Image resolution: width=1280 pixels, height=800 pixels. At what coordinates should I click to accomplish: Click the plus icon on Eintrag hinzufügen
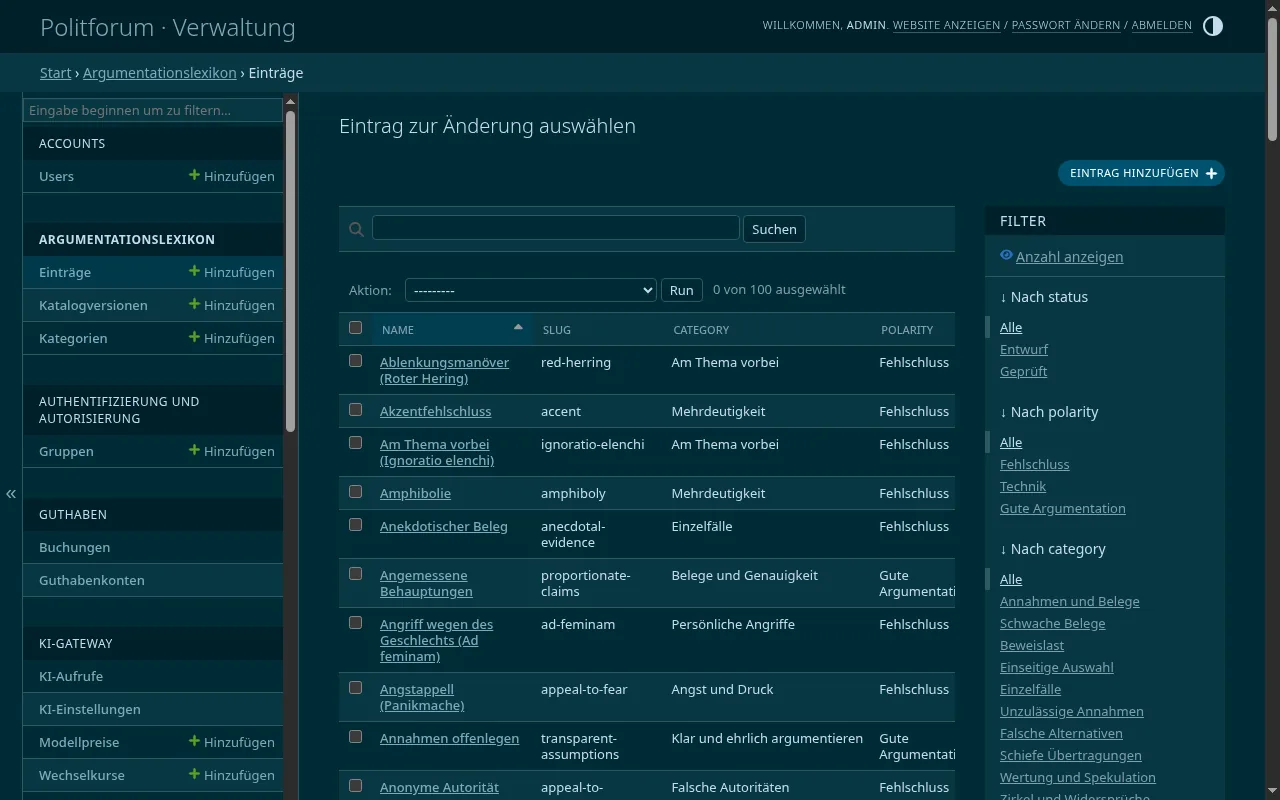[1211, 174]
